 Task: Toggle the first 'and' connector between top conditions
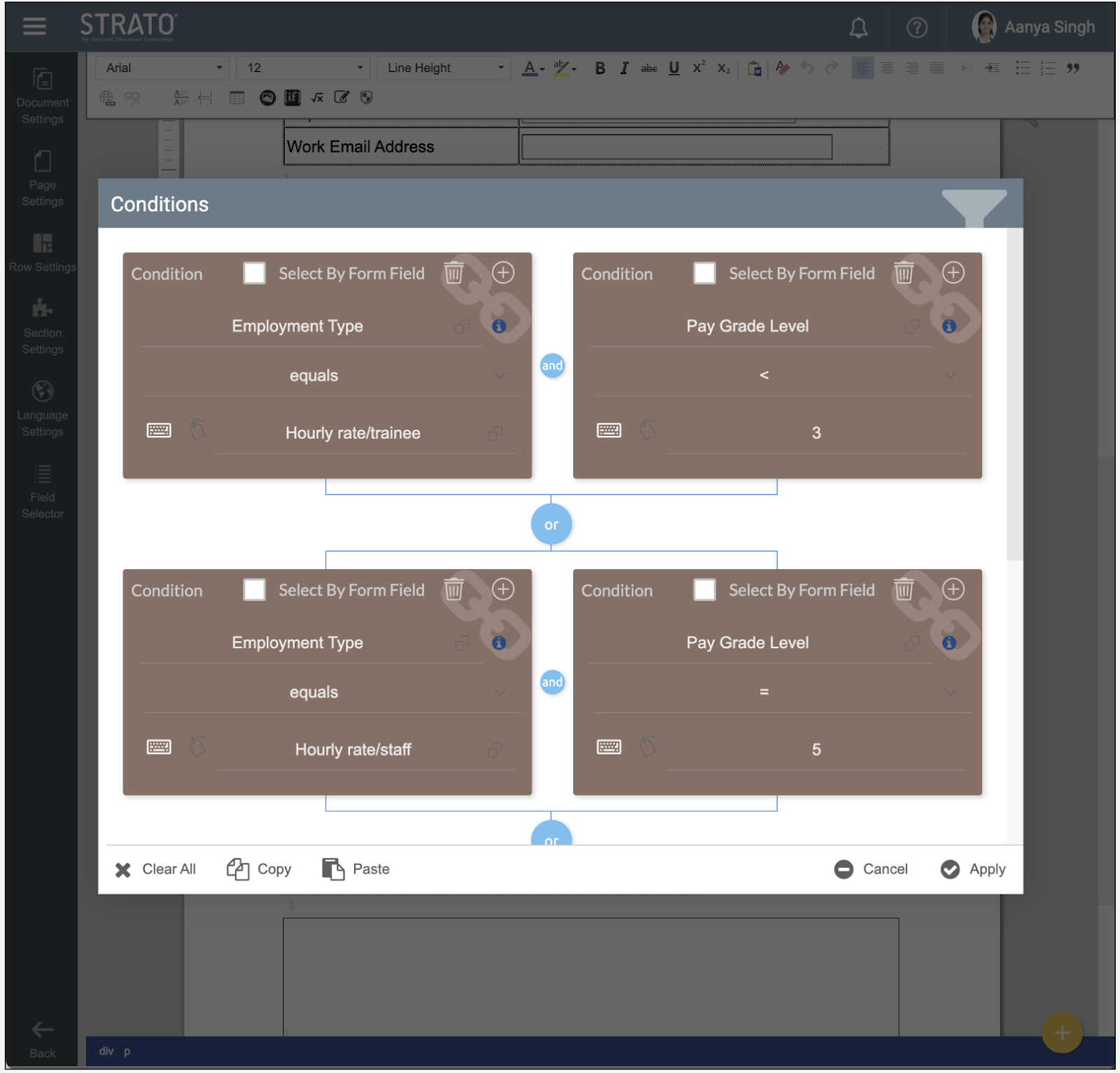click(x=552, y=365)
